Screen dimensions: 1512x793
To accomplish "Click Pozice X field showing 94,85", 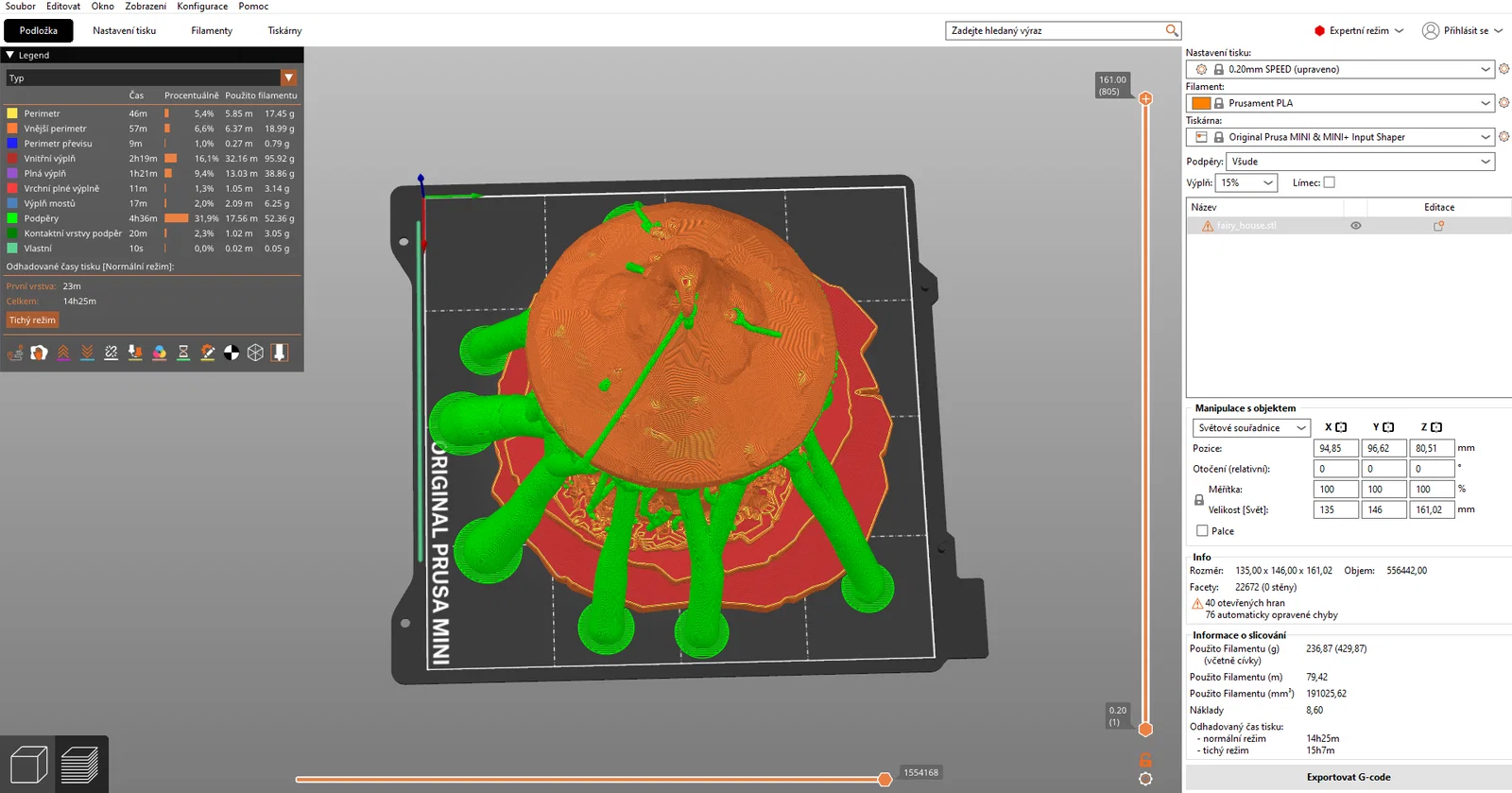I will [1335, 448].
